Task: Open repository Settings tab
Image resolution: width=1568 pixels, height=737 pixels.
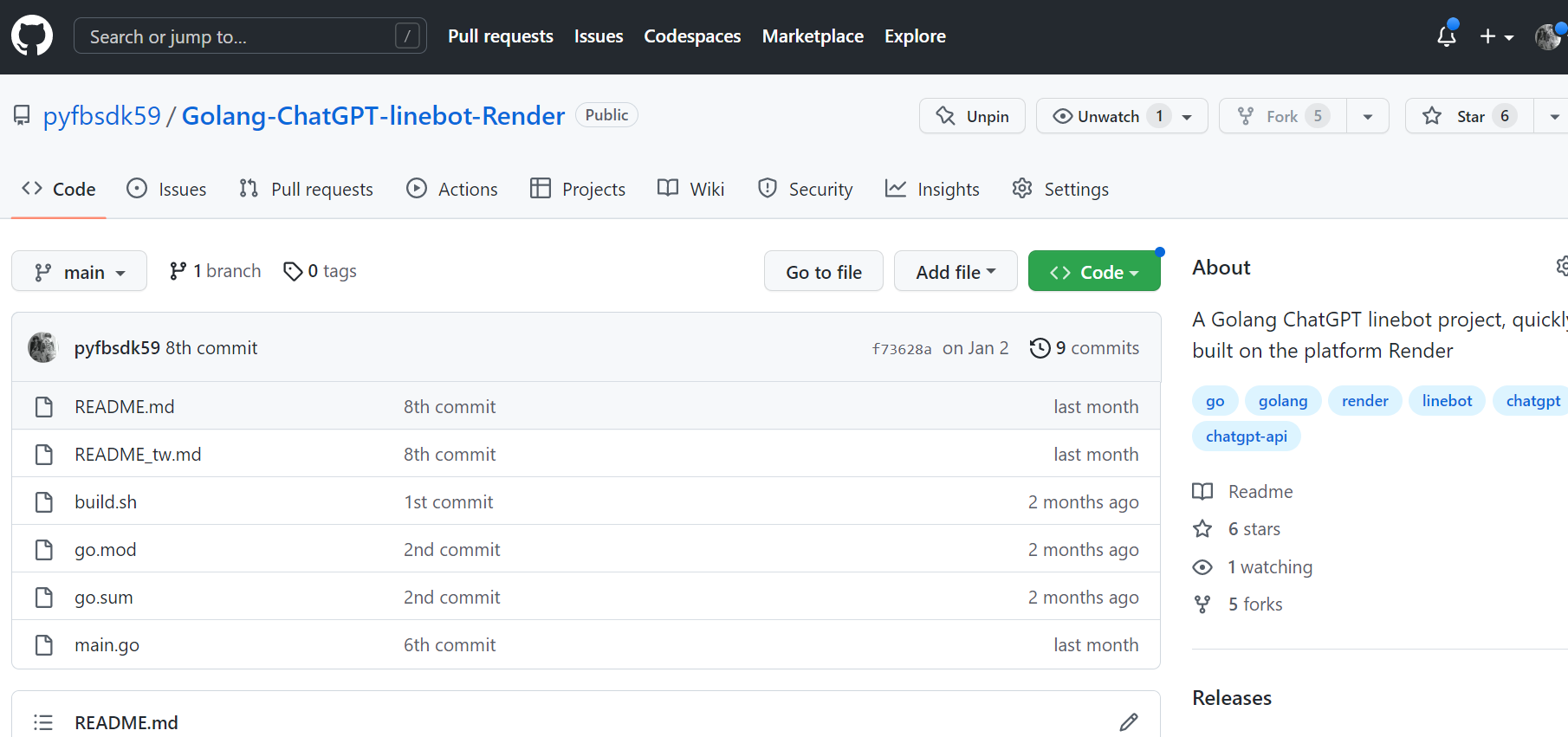Action: click(x=1060, y=189)
